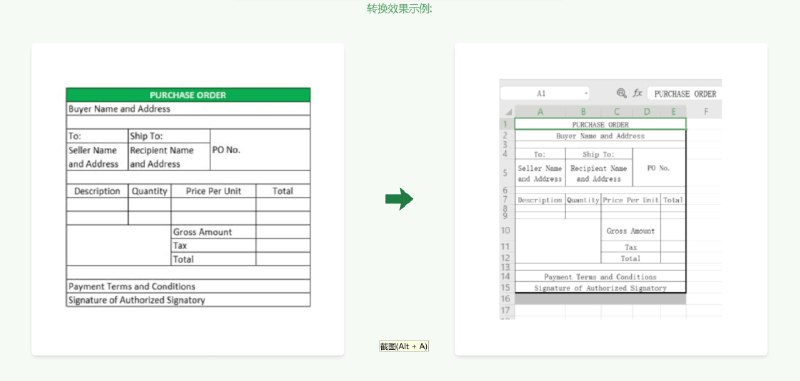Click the 截图(Alt + A) tooltip label
This screenshot has width=800, height=381.
tap(404, 346)
